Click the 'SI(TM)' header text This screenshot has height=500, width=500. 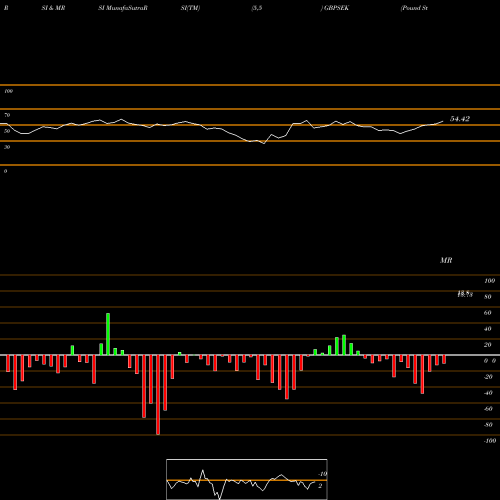coord(190,8)
